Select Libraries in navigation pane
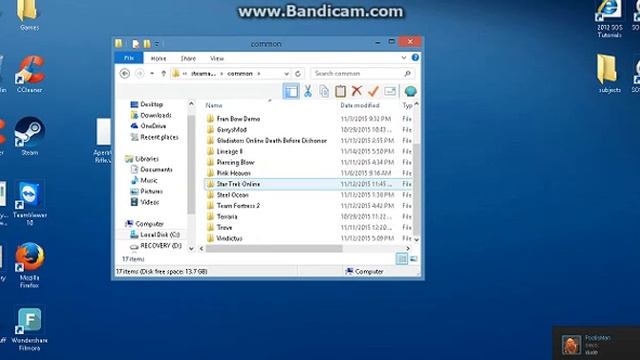This screenshot has width=640, height=360. coord(147,159)
